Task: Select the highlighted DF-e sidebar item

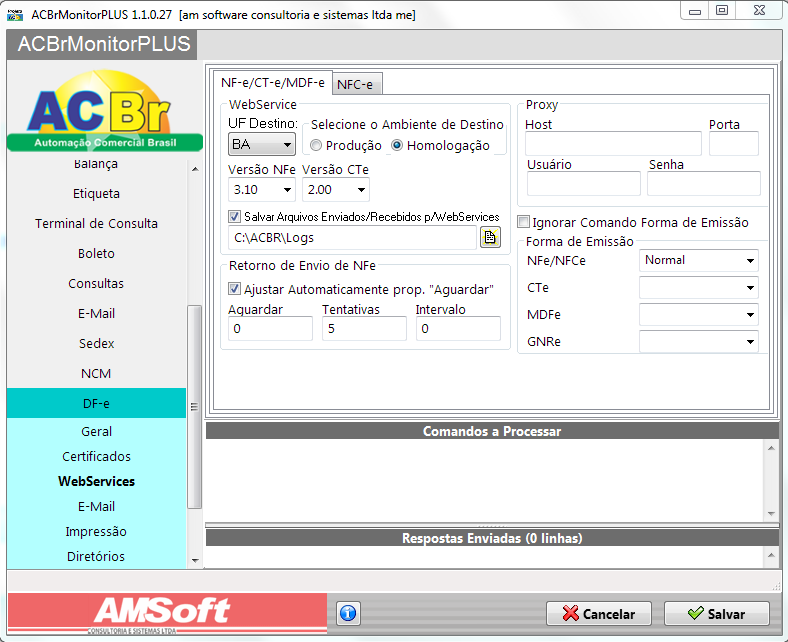Action: [x=96, y=403]
